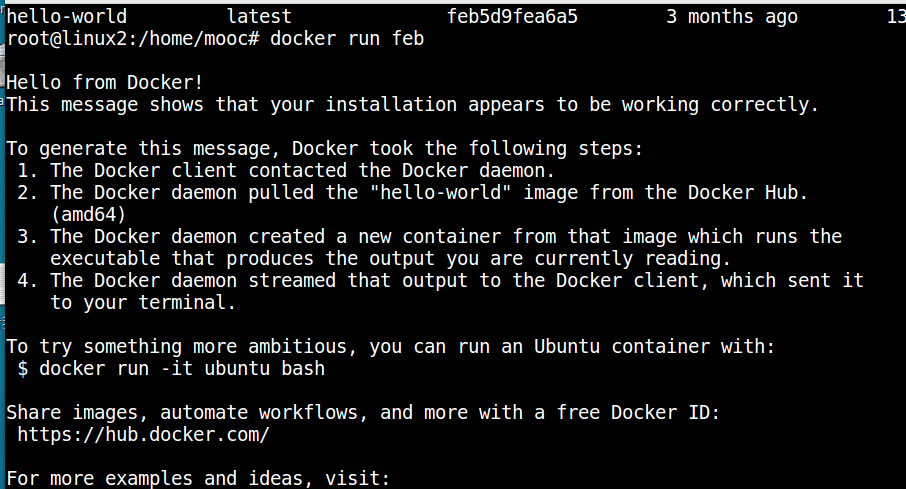Click the 'Share images, automate workflows' line
This screenshot has height=489, width=906.
pyautogui.click(x=363, y=412)
